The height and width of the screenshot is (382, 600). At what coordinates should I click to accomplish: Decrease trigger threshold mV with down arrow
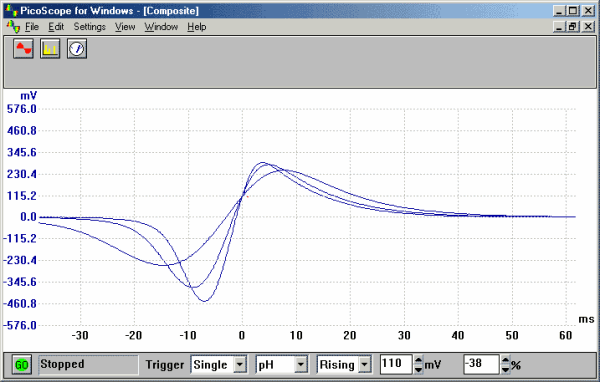coord(419,369)
